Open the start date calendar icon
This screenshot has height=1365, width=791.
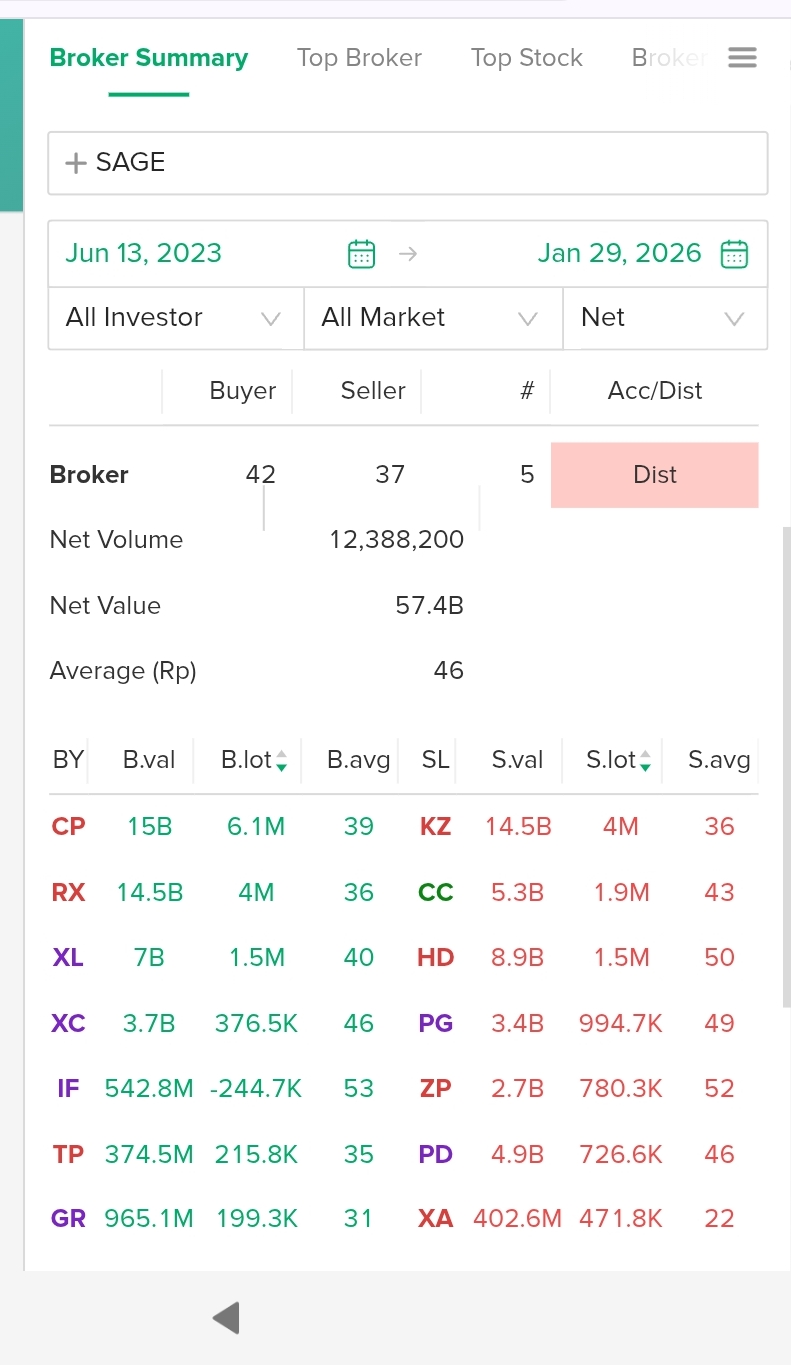click(361, 254)
